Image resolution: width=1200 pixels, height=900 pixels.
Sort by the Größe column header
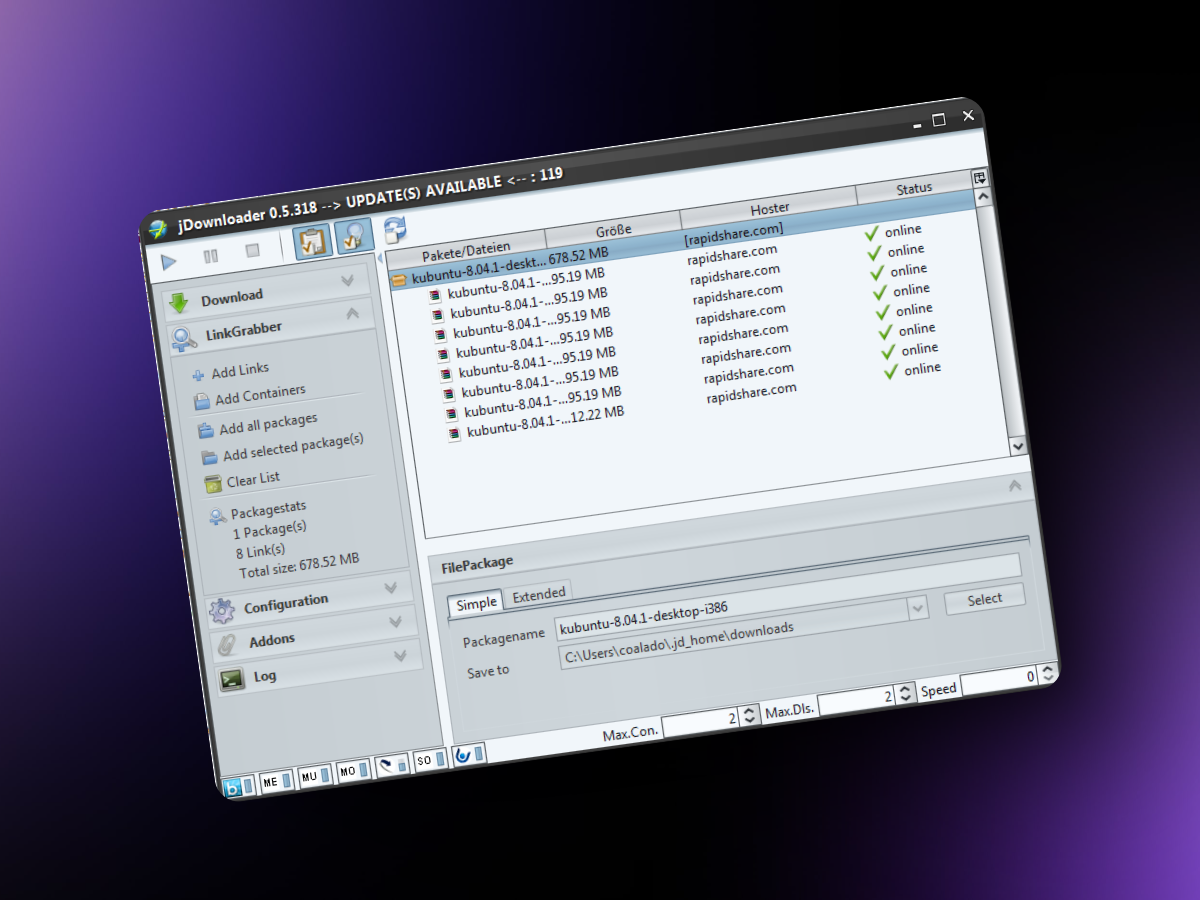(613, 230)
